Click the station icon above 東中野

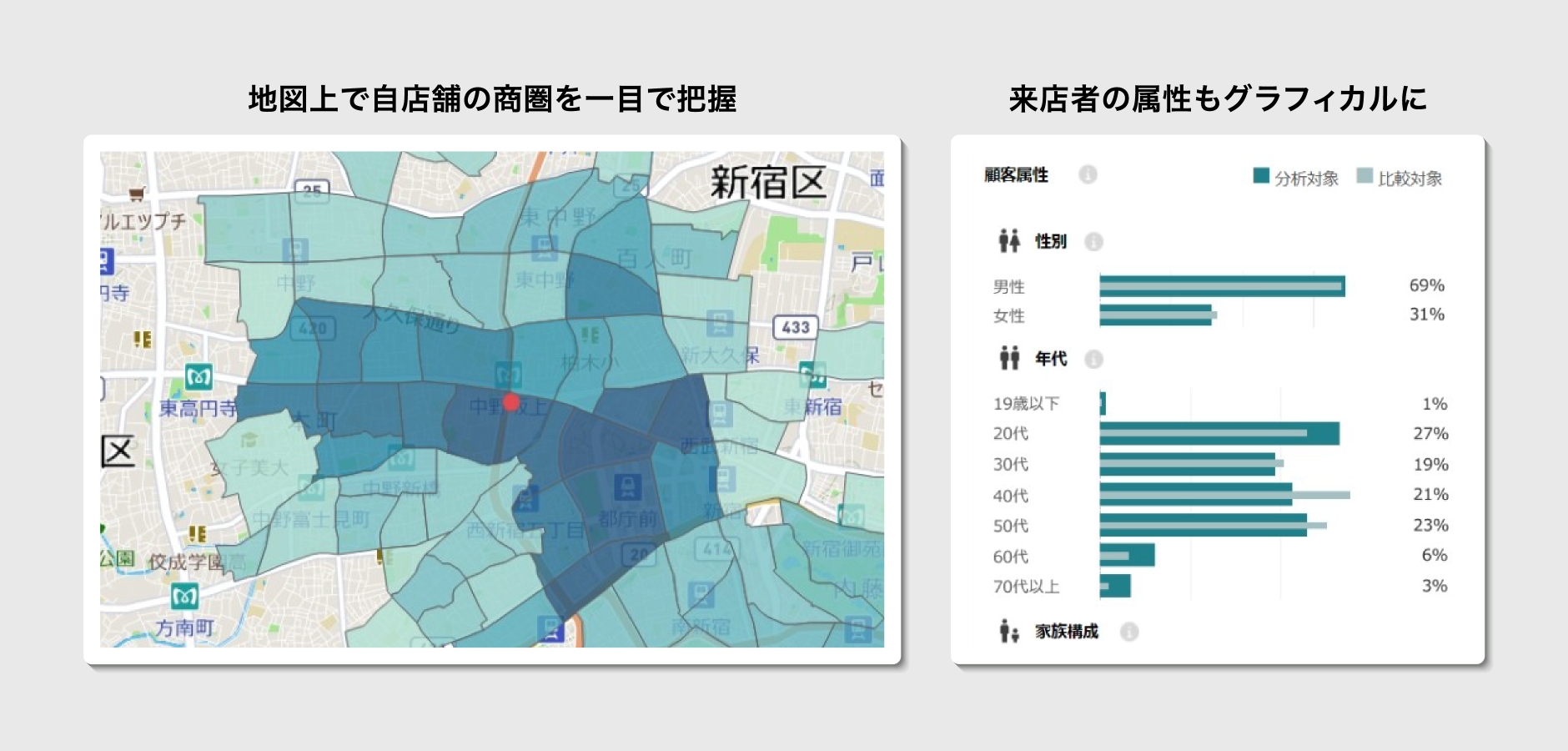(x=545, y=248)
